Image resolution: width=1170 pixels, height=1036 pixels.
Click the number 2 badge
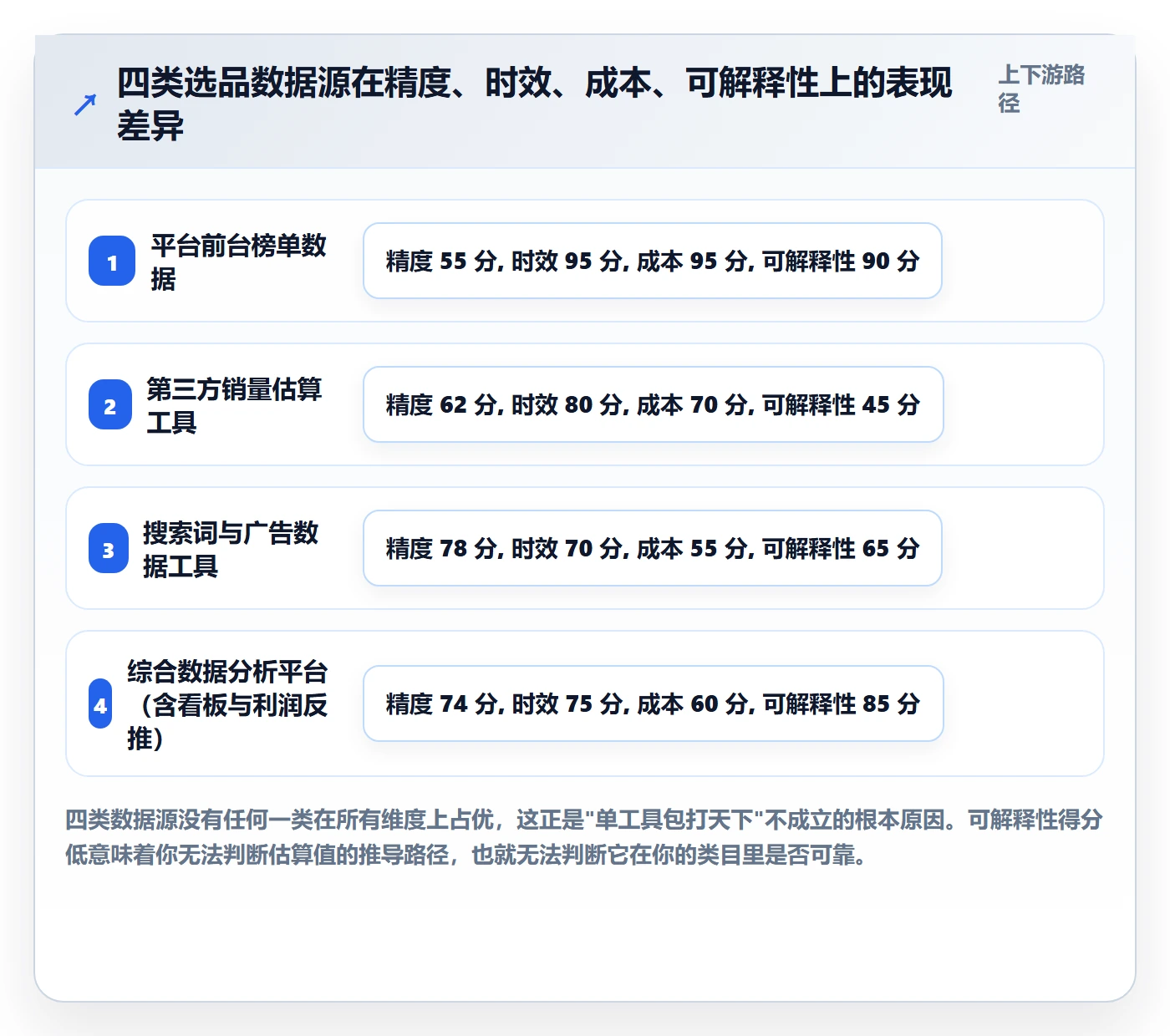pos(110,405)
